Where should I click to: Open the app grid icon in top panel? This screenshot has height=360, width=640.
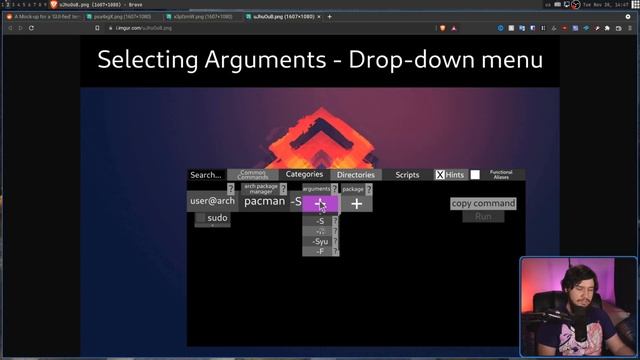[x=635, y=4]
